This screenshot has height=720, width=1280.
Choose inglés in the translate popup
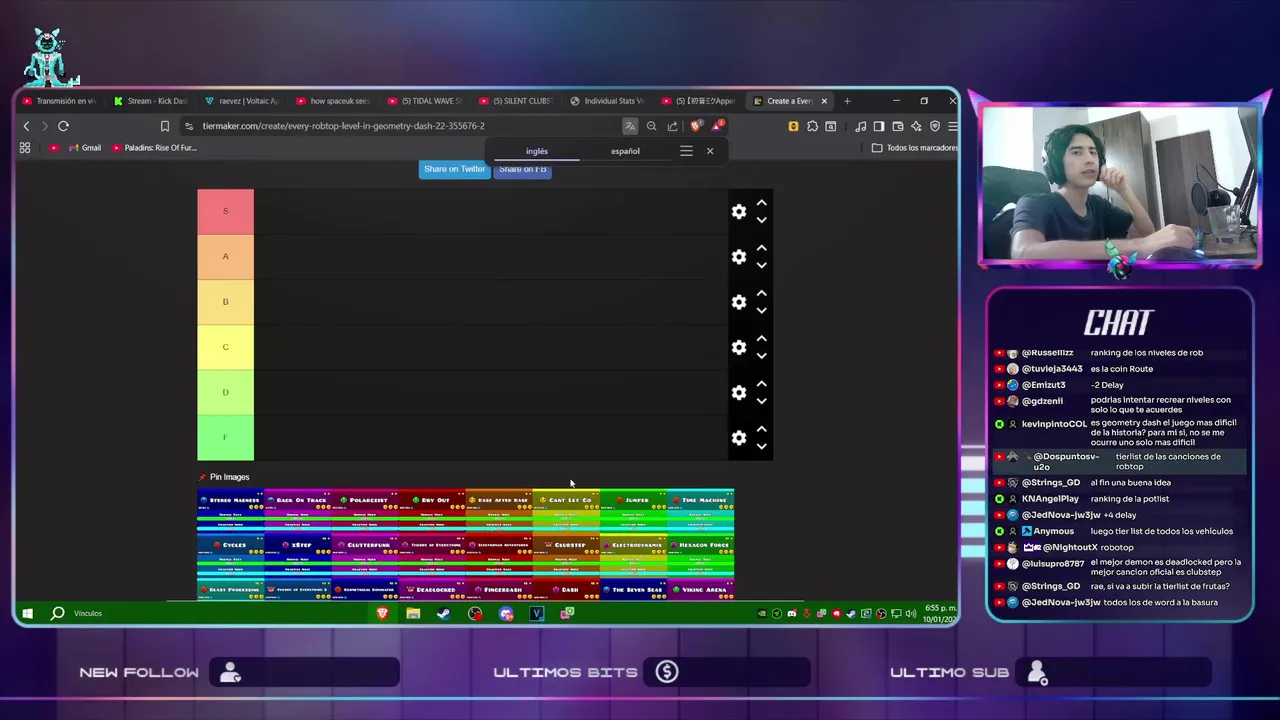click(x=537, y=151)
